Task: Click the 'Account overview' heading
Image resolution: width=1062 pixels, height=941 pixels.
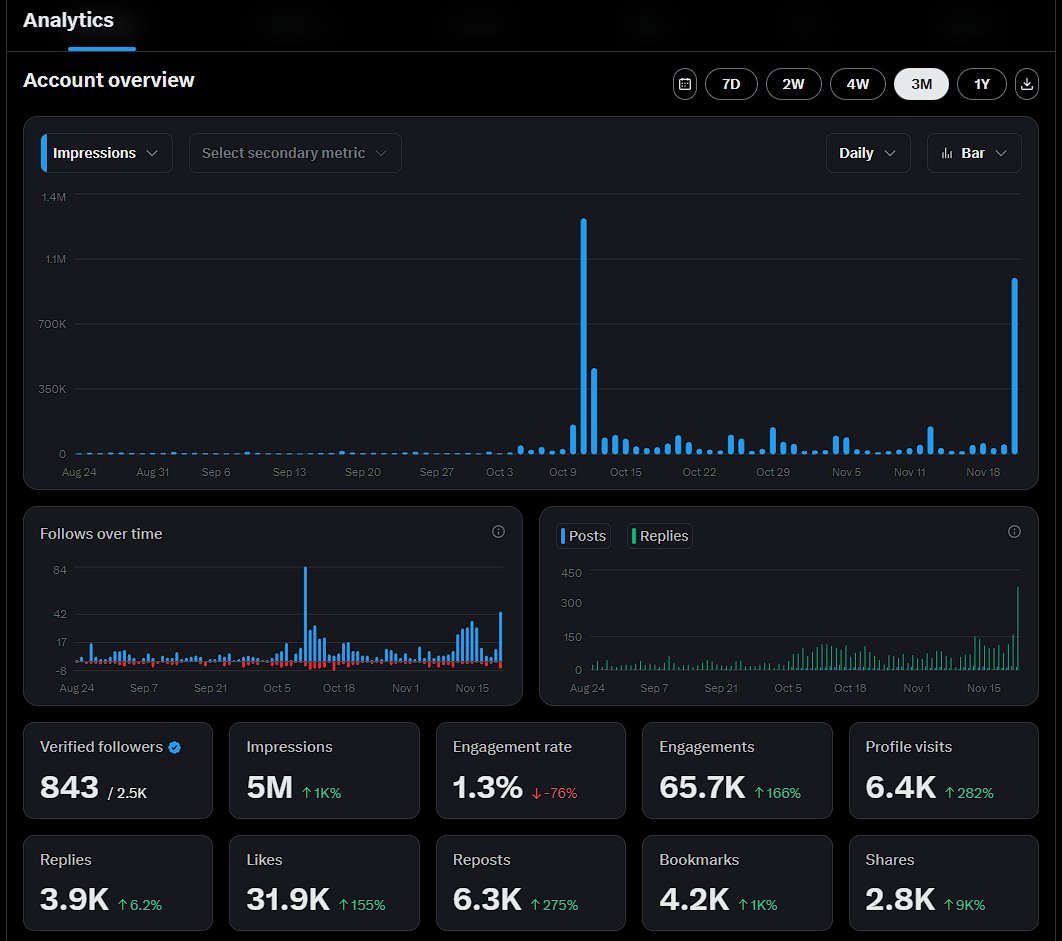Action: pyautogui.click(x=108, y=80)
